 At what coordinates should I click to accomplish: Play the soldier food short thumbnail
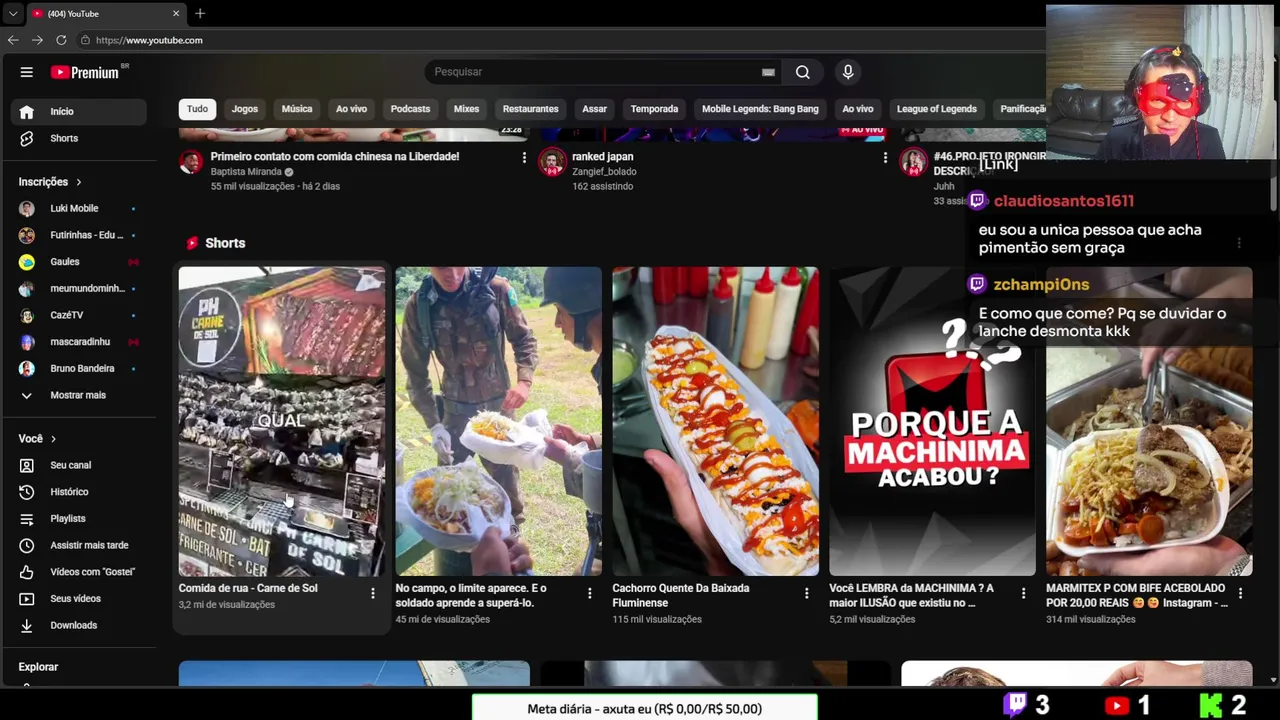tap(498, 421)
